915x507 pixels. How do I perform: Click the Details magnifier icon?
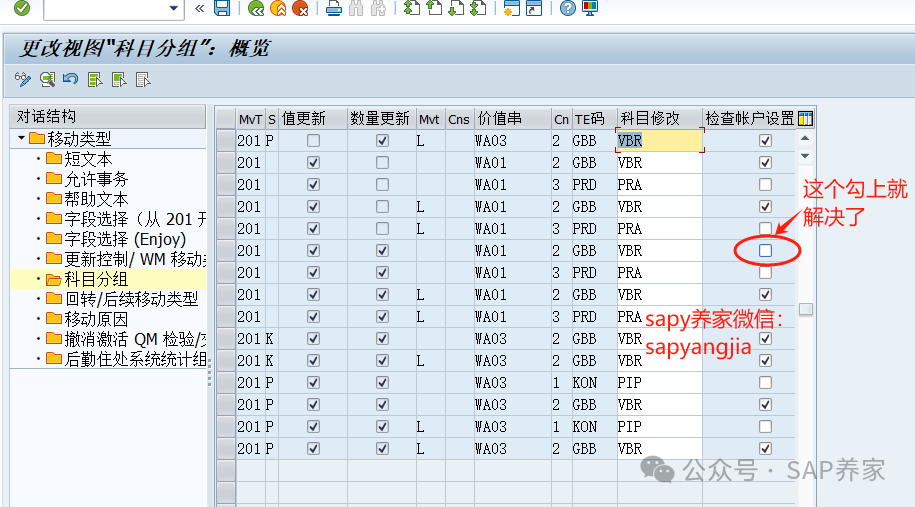coord(47,79)
